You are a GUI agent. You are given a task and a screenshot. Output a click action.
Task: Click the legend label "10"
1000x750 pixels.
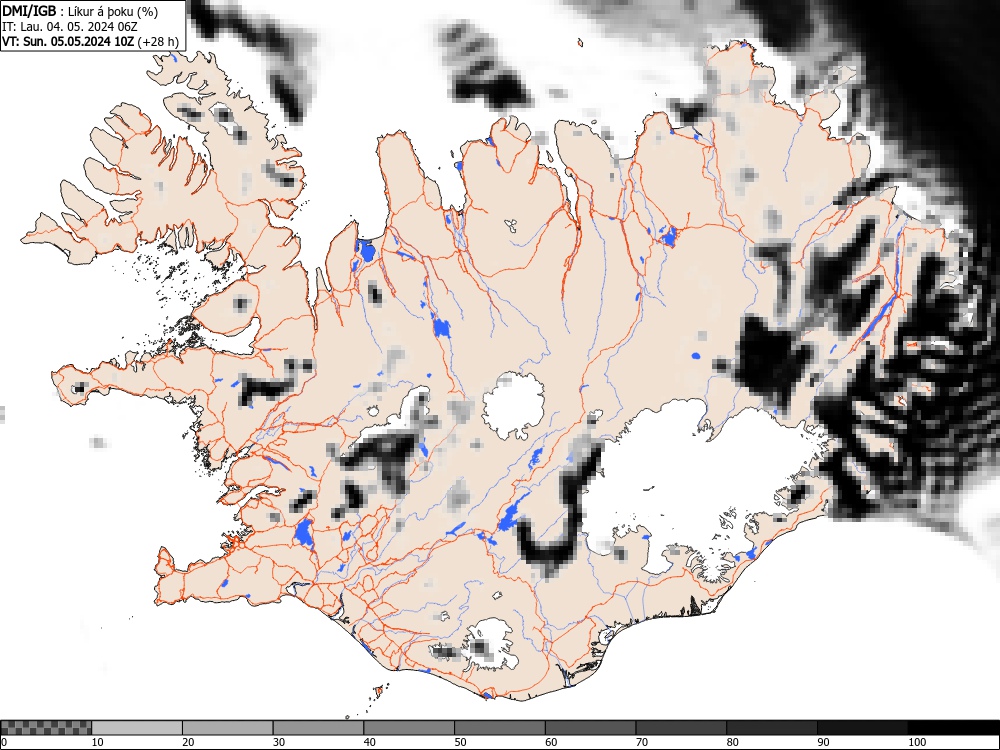pos(98,742)
